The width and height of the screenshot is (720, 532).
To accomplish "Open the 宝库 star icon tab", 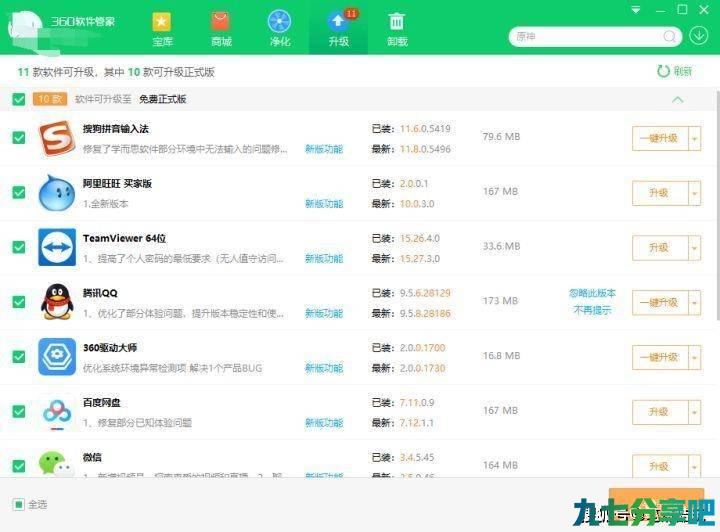I will (x=162, y=29).
